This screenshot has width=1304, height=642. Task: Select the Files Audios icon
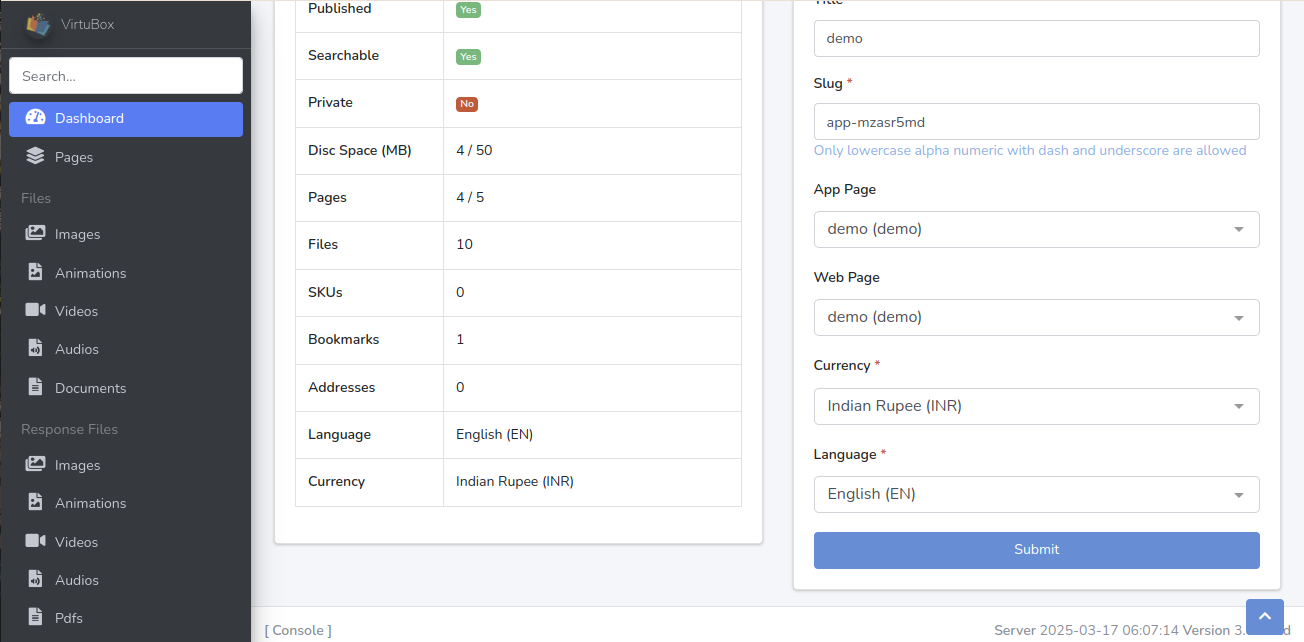click(x=36, y=349)
